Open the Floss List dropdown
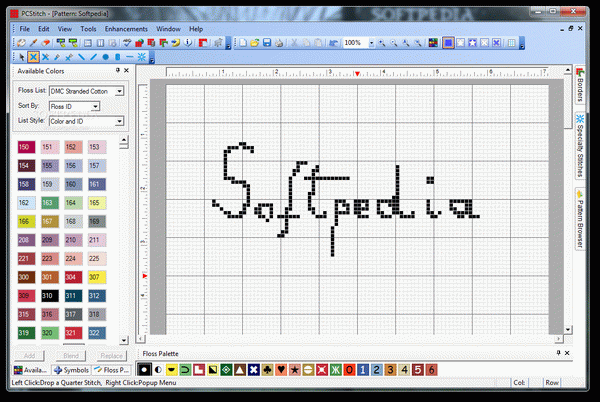This screenshot has width=600, height=402. [x=120, y=91]
